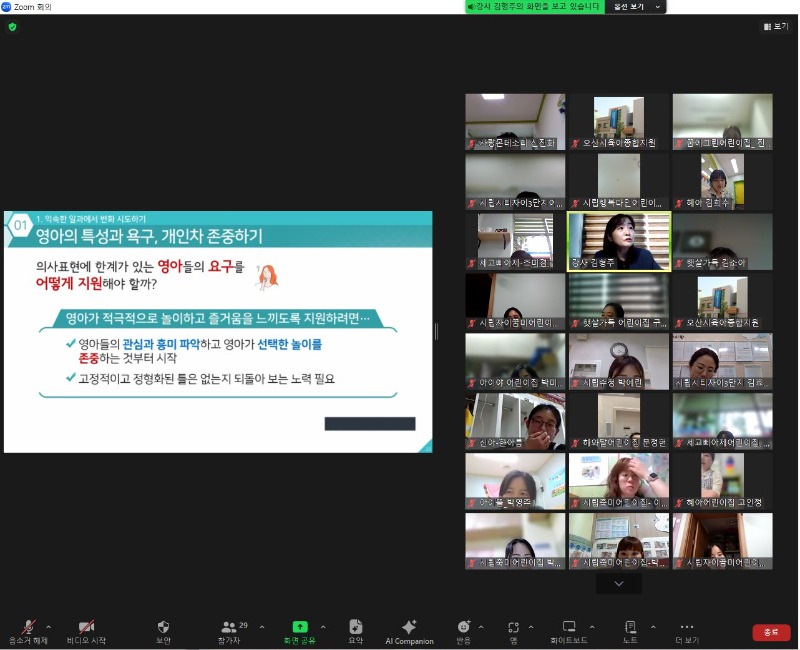Viewport: 800px width, 650px height.
Task: Click the 앱 apps icon
Action: (513, 627)
